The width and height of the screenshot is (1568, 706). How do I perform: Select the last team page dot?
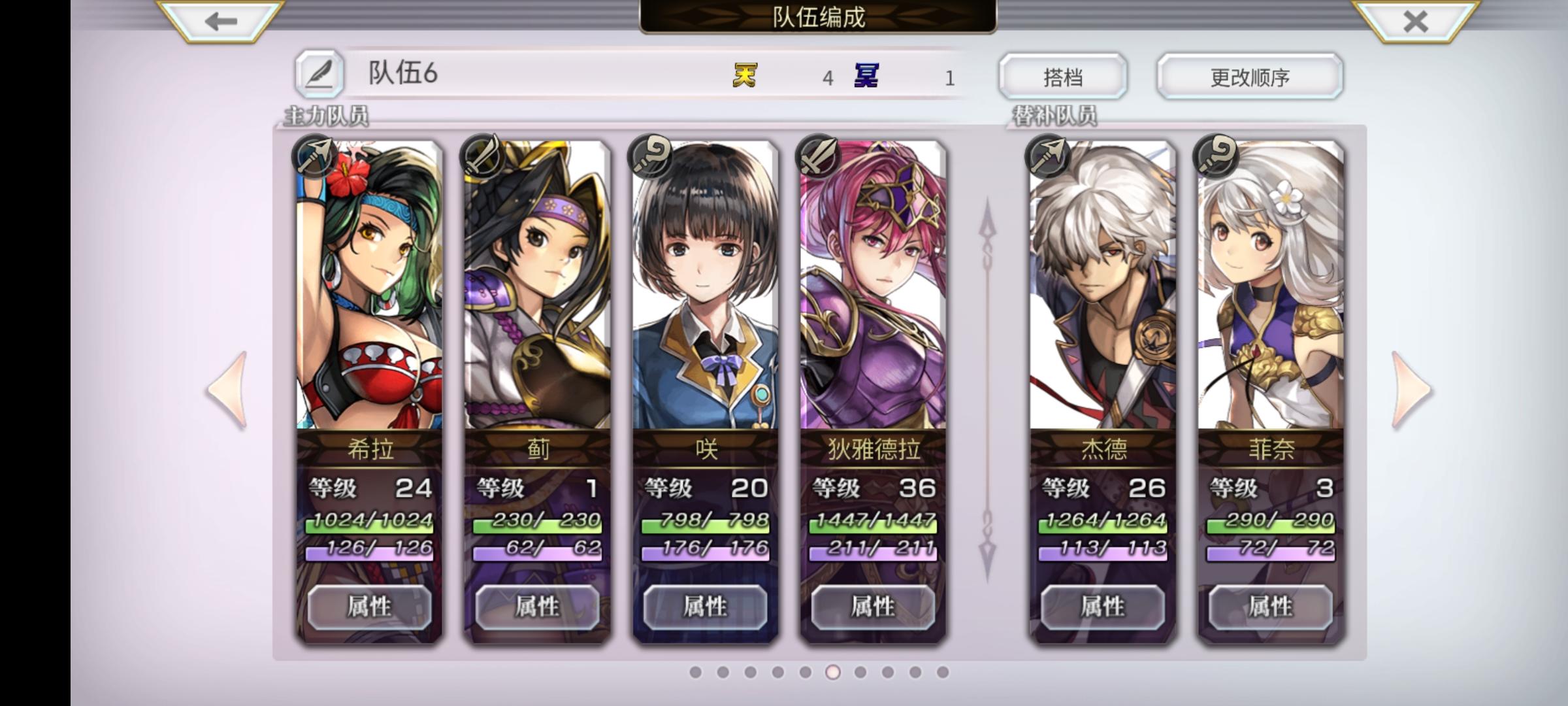pos(942,672)
